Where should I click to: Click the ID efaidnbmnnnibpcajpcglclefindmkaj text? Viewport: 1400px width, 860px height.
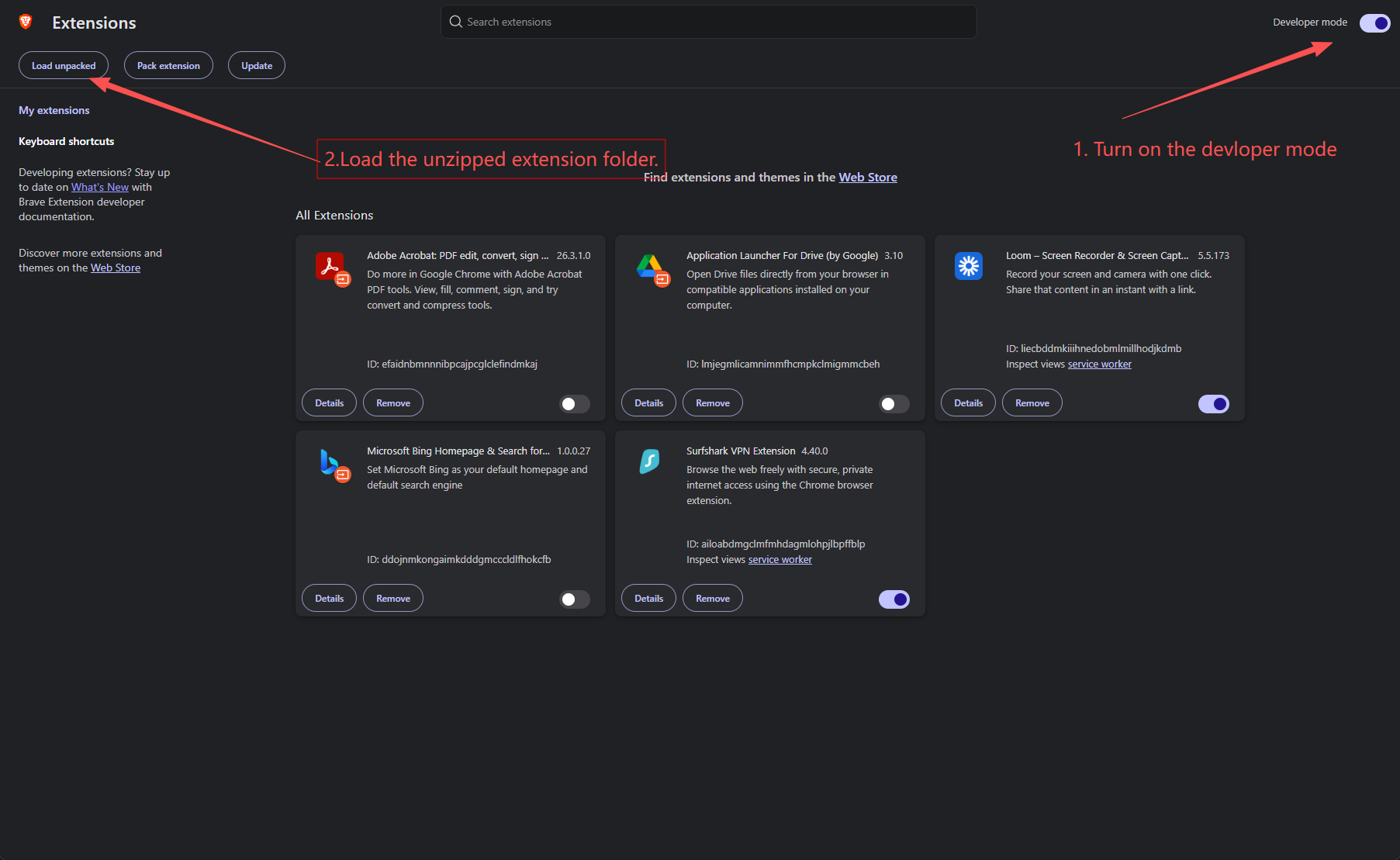[x=452, y=364]
